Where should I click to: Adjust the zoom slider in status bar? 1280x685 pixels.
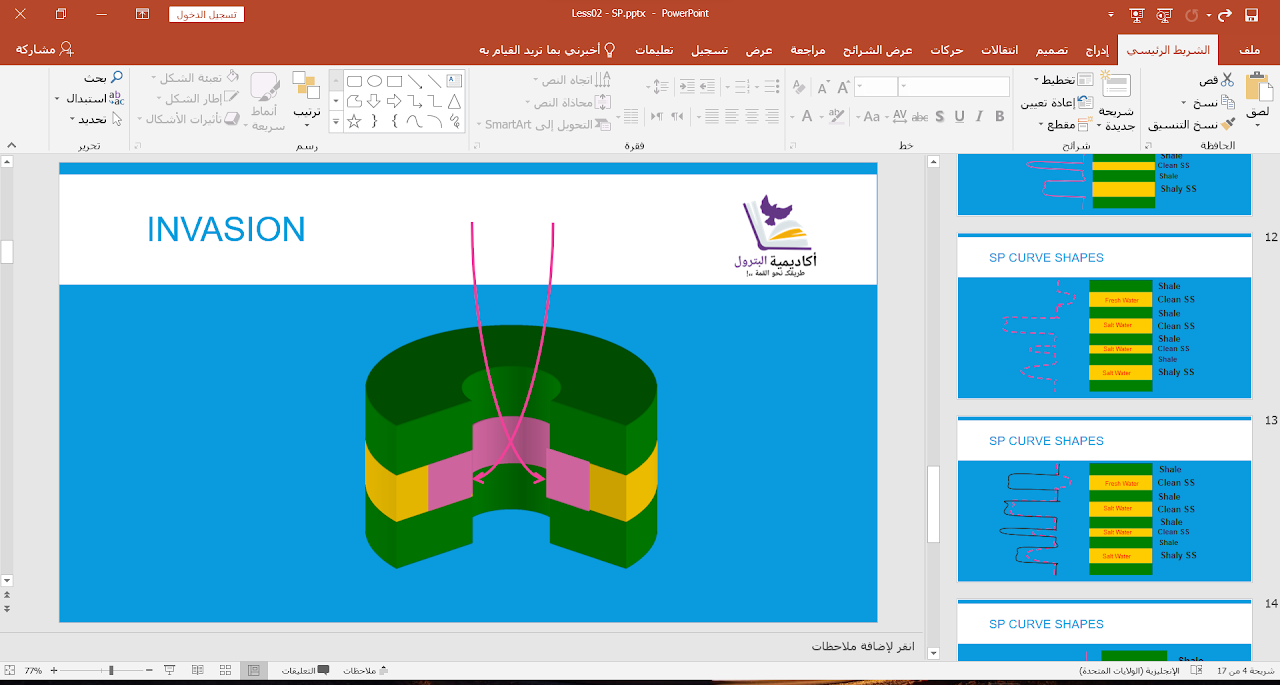(x=111, y=670)
